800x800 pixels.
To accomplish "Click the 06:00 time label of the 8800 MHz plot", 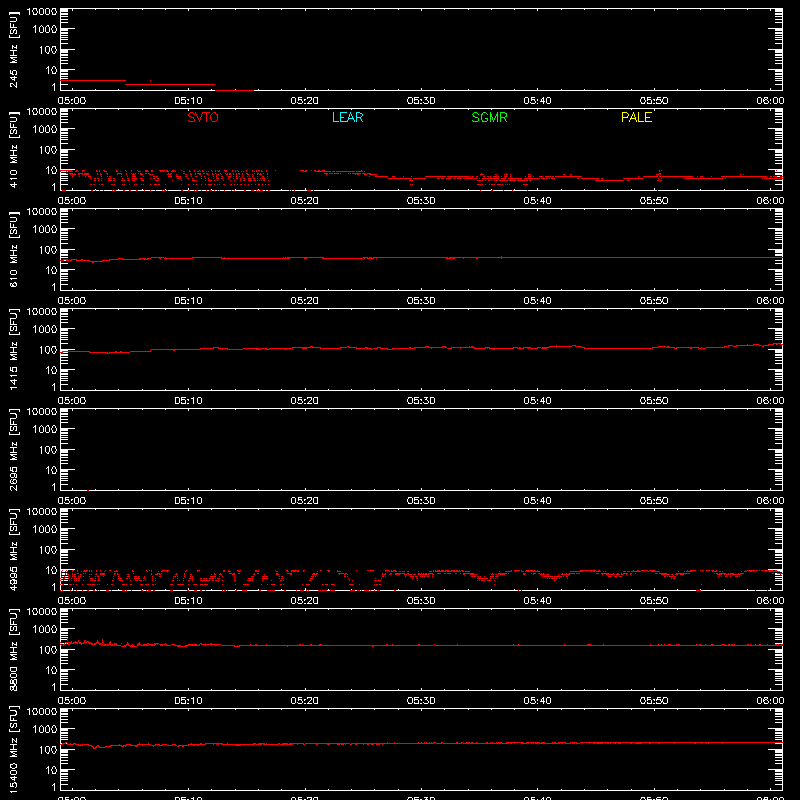I will (x=770, y=701).
